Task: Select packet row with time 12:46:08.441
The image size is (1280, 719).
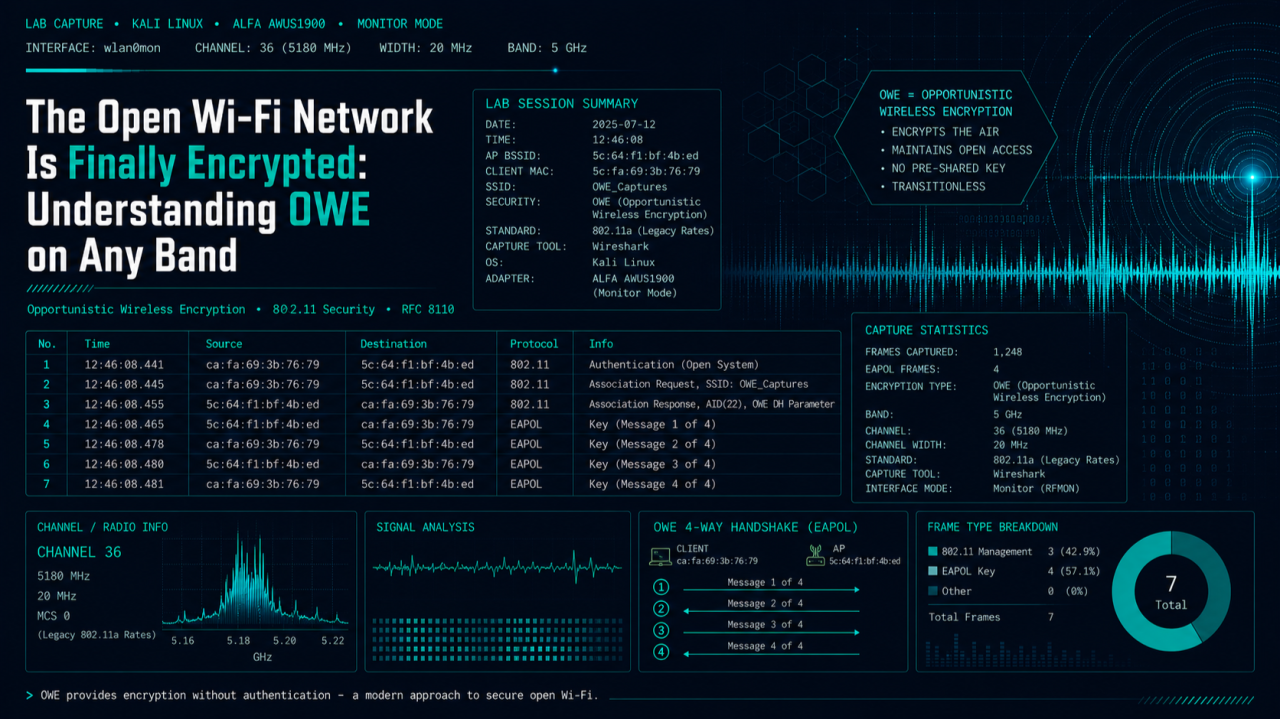Action: [x=433, y=365]
